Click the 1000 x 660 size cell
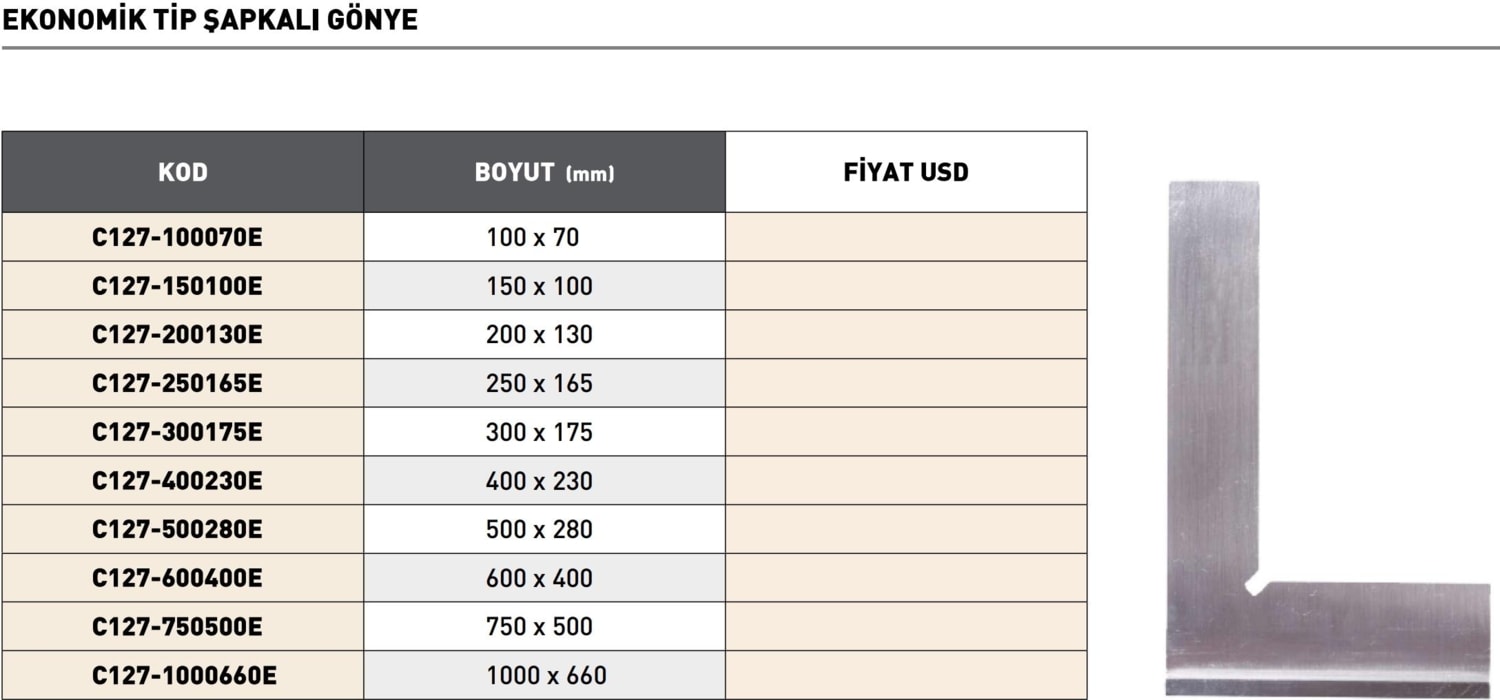The height and width of the screenshot is (700, 1500). tap(546, 675)
